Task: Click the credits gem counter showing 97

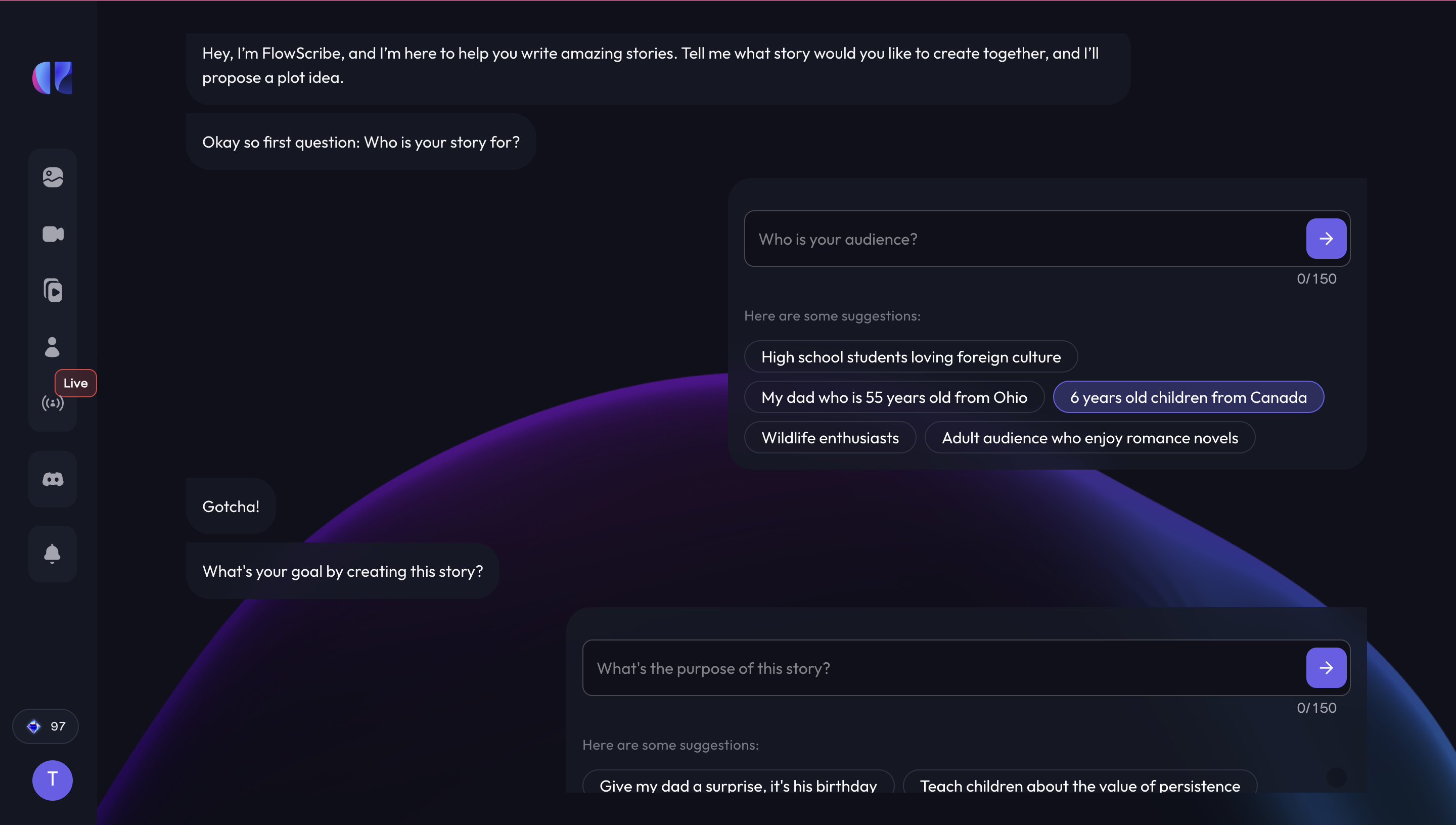Action: click(x=45, y=726)
